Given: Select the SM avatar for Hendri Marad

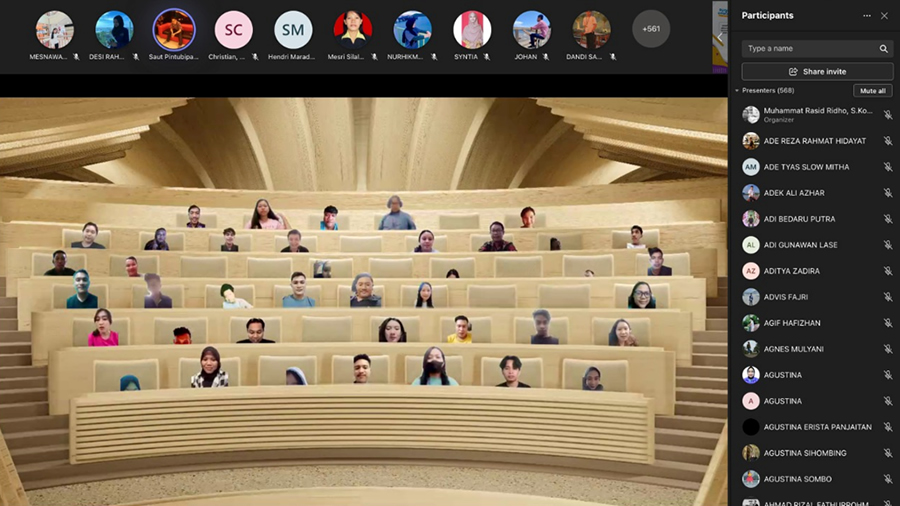Looking at the screenshot, I should (293, 30).
